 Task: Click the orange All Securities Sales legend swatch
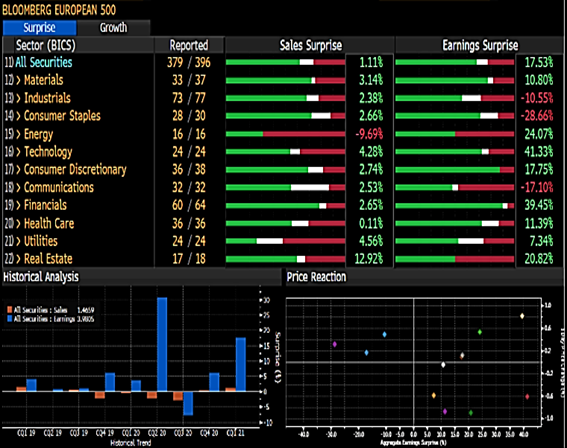coord(10,310)
